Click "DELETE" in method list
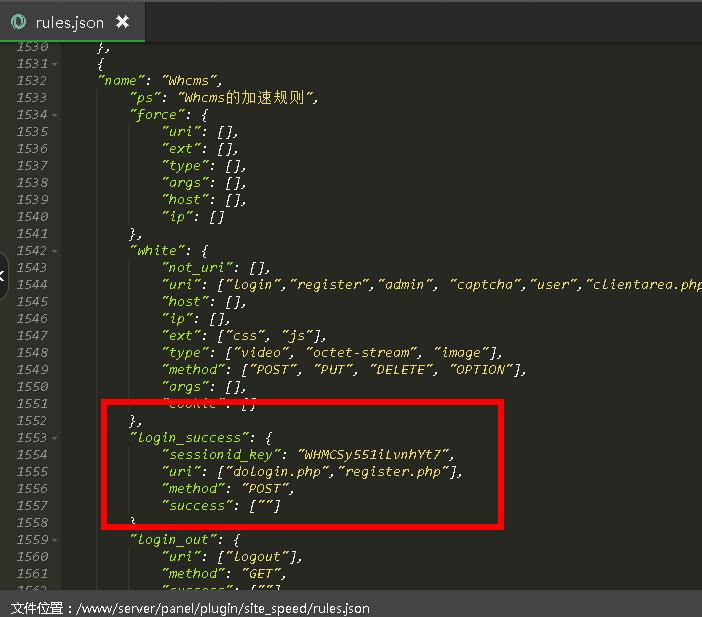702x617 pixels. click(x=401, y=370)
